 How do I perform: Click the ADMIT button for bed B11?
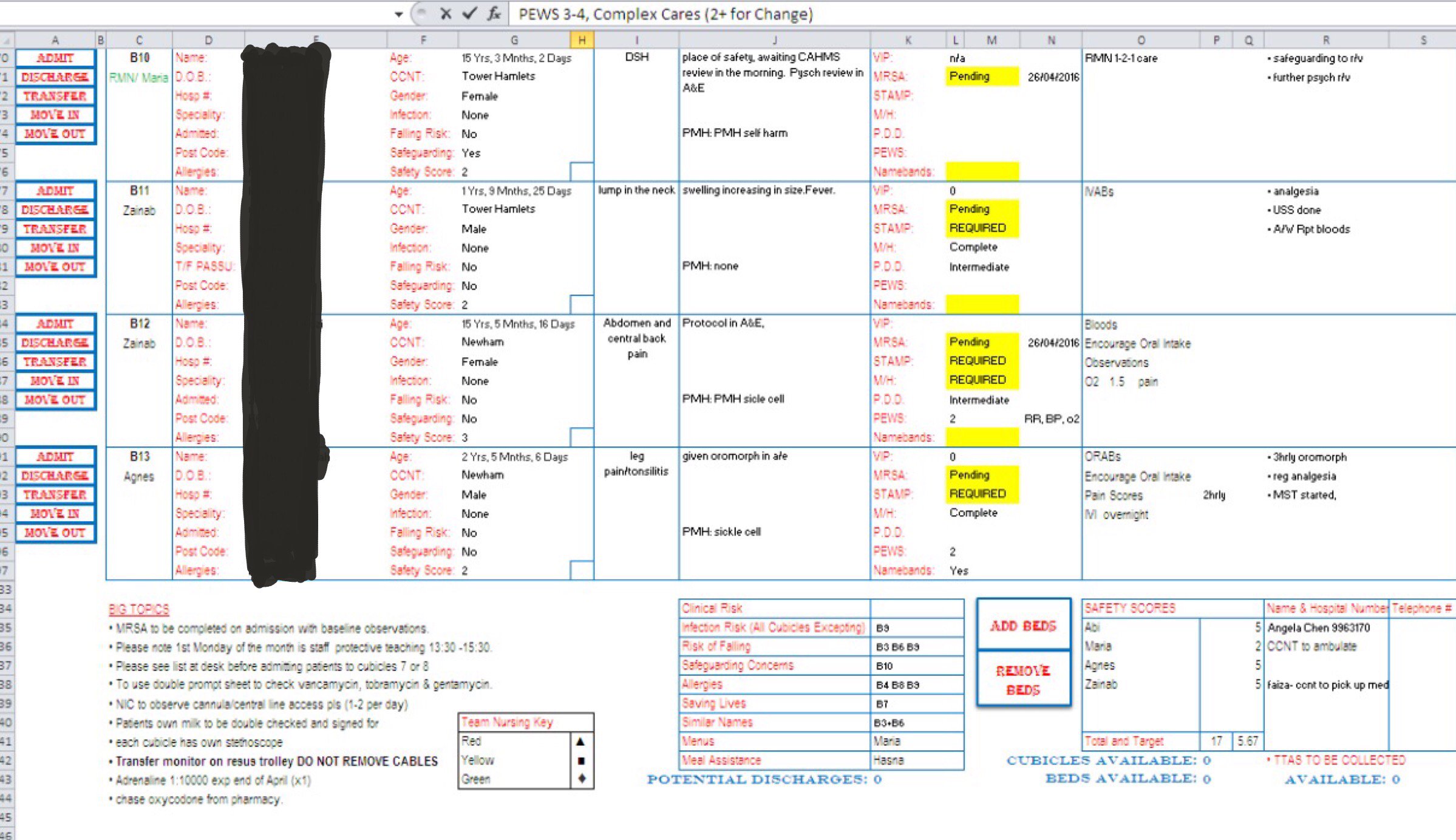[55, 191]
